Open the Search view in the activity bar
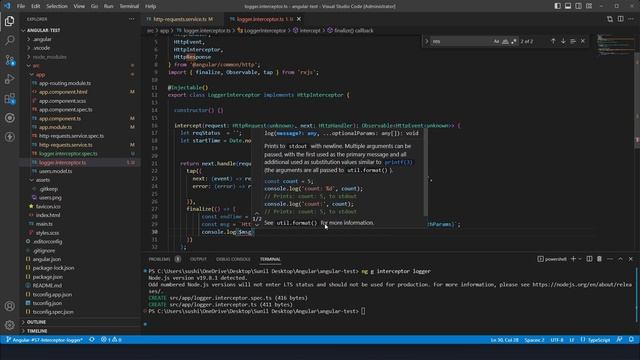 tap(9, 40)
